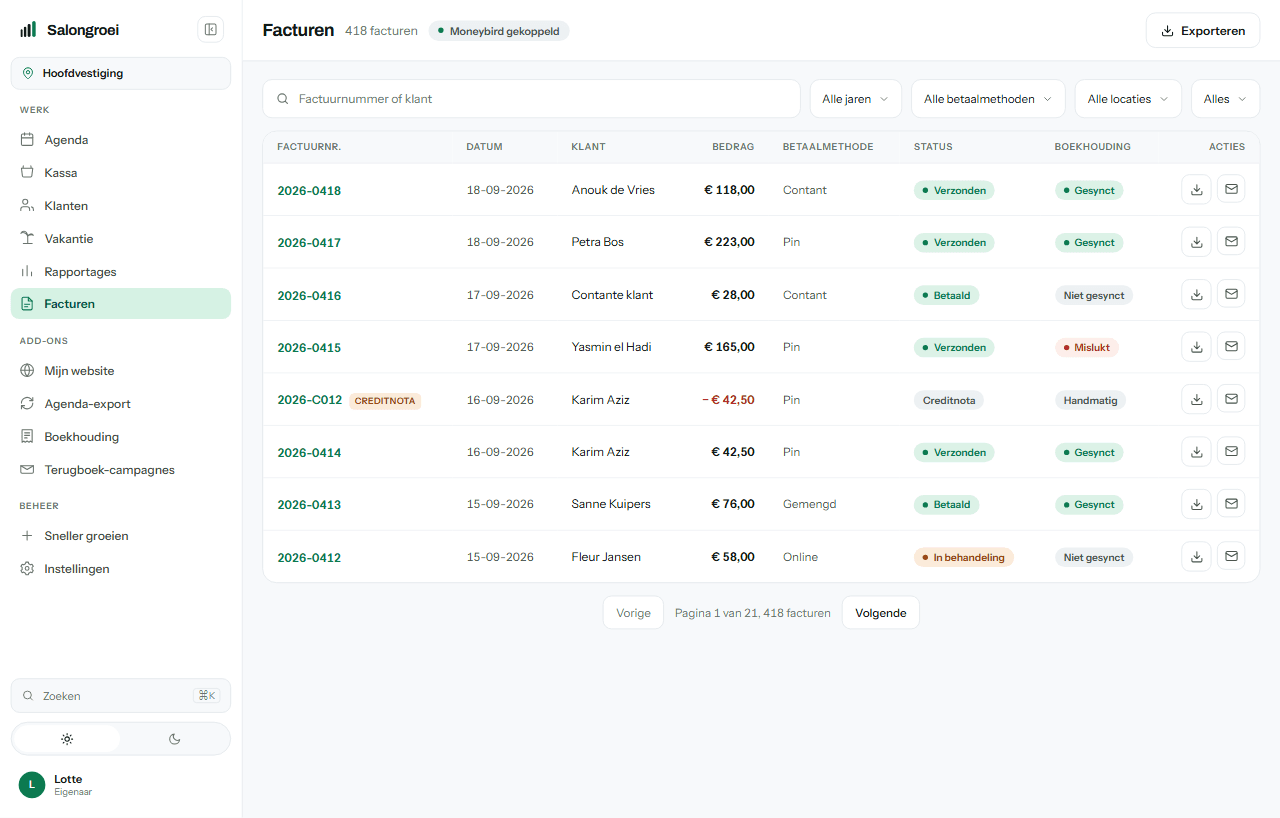Send invoice 2026-0416 by email

1231,294
